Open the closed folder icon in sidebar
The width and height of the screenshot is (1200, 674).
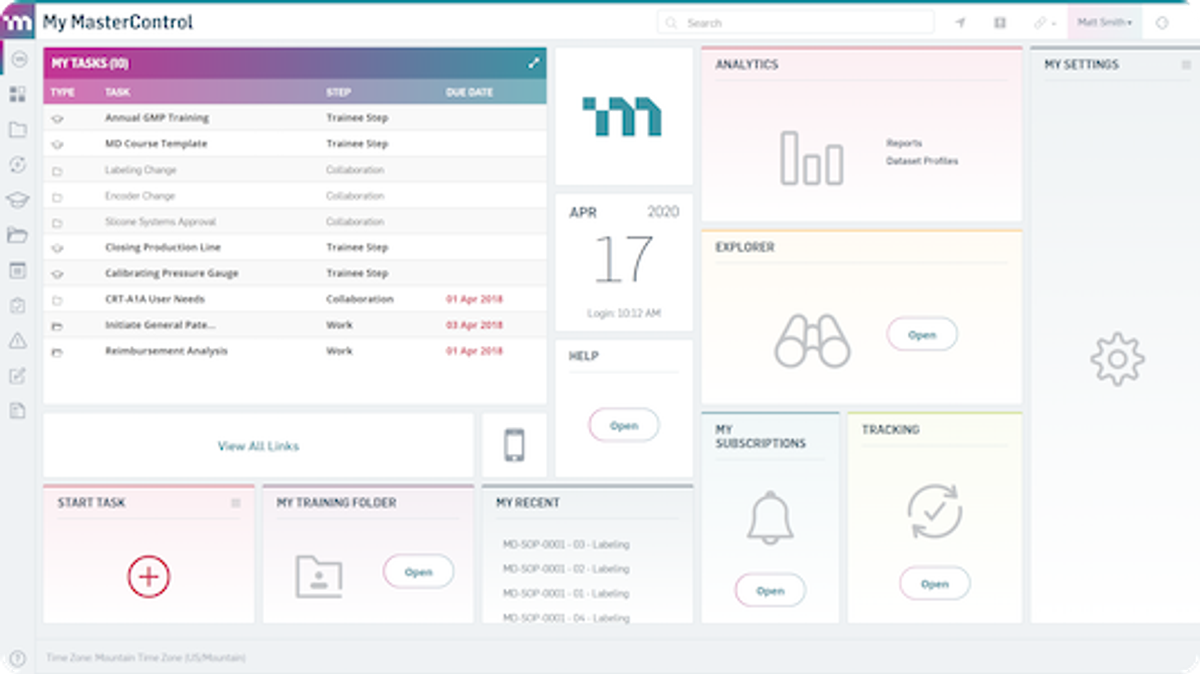(17, 130)
